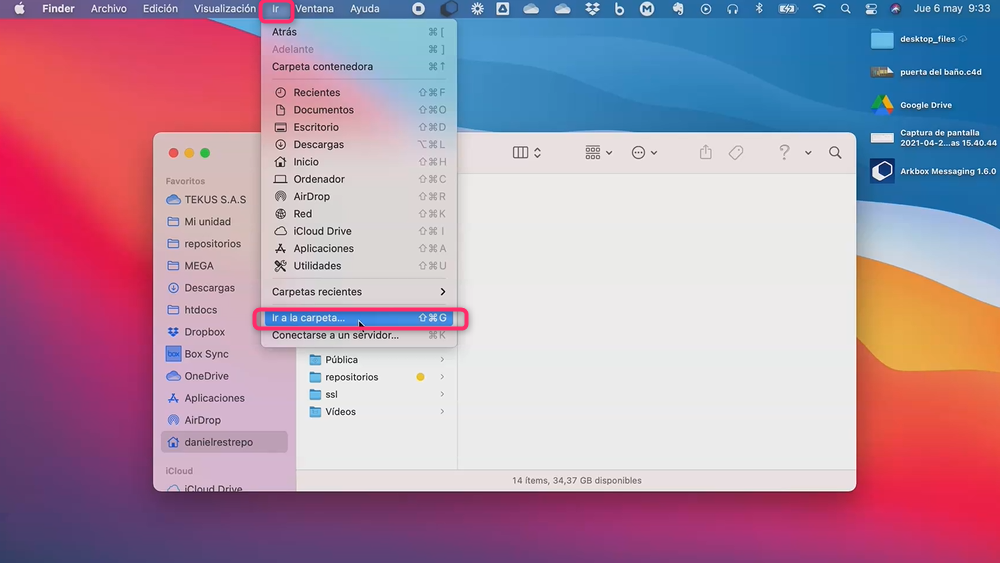Viewport: 1000px width, 563px height.
Task: Select the desktop_files folder on desktop
Action: click(882, 39)
